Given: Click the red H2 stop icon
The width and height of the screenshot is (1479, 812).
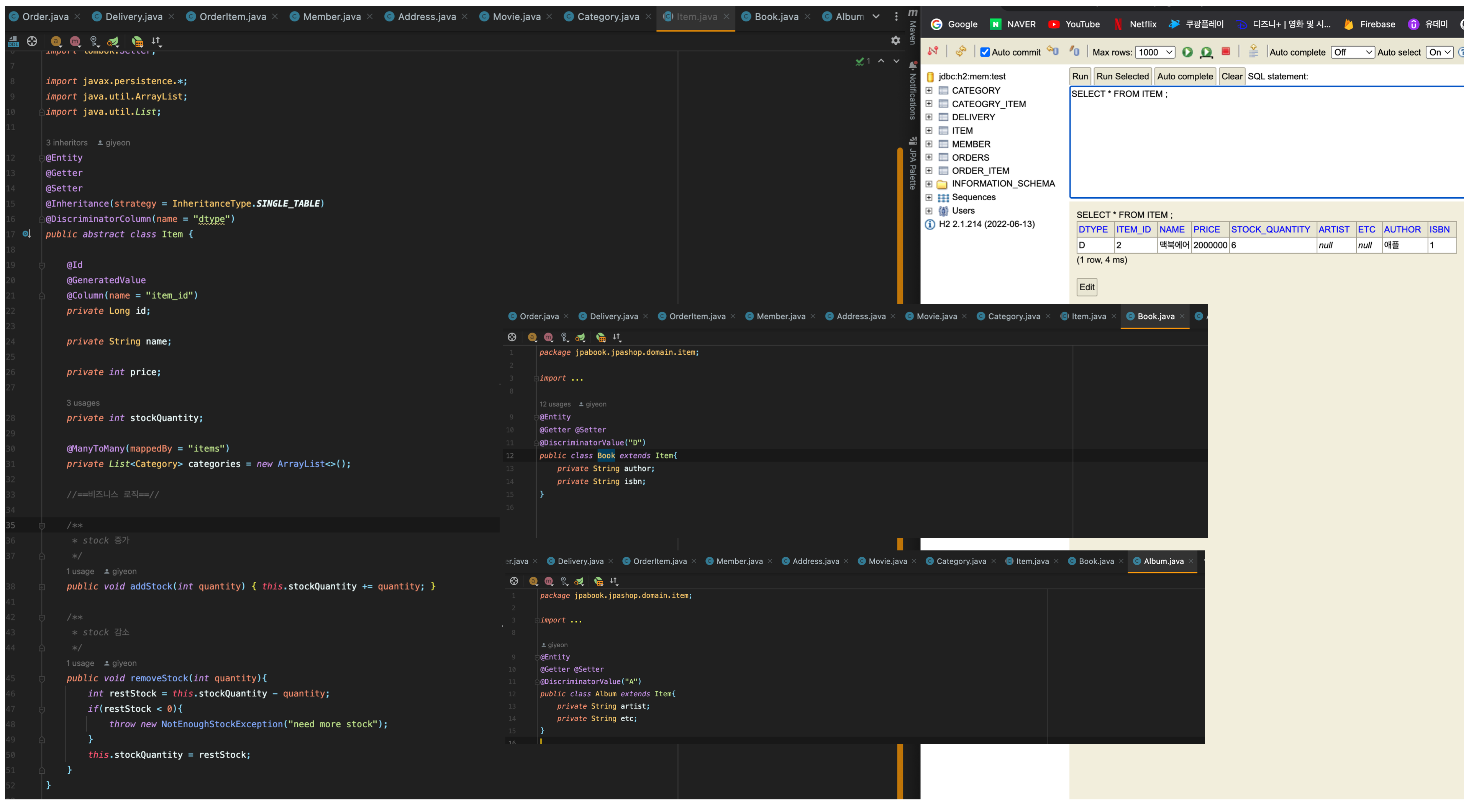Looking at the screenshot, I should pos(1226,52).
